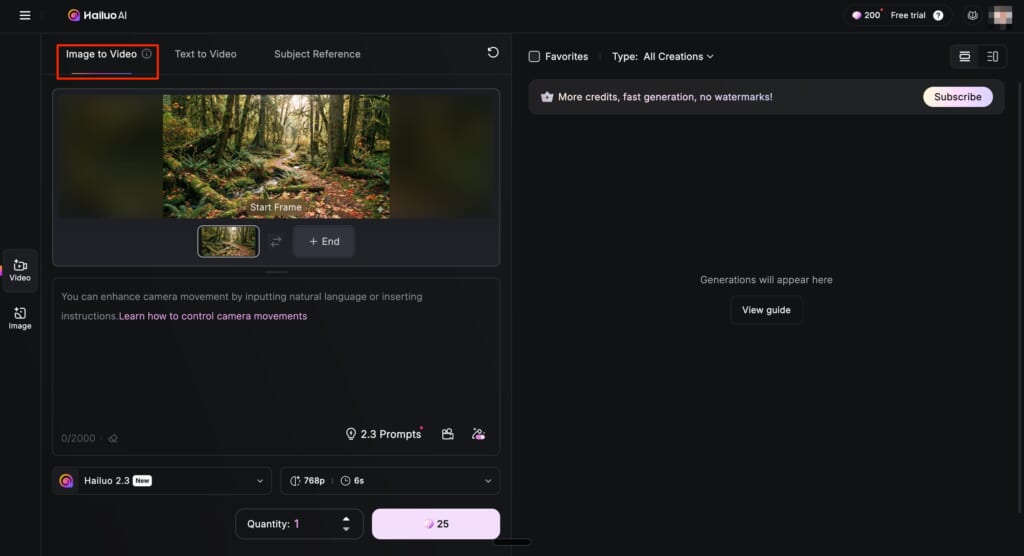The height and width of the screenshot is (556, 1024).
Task: Click the Quantity field value 1
Action: tap(296, 524)
